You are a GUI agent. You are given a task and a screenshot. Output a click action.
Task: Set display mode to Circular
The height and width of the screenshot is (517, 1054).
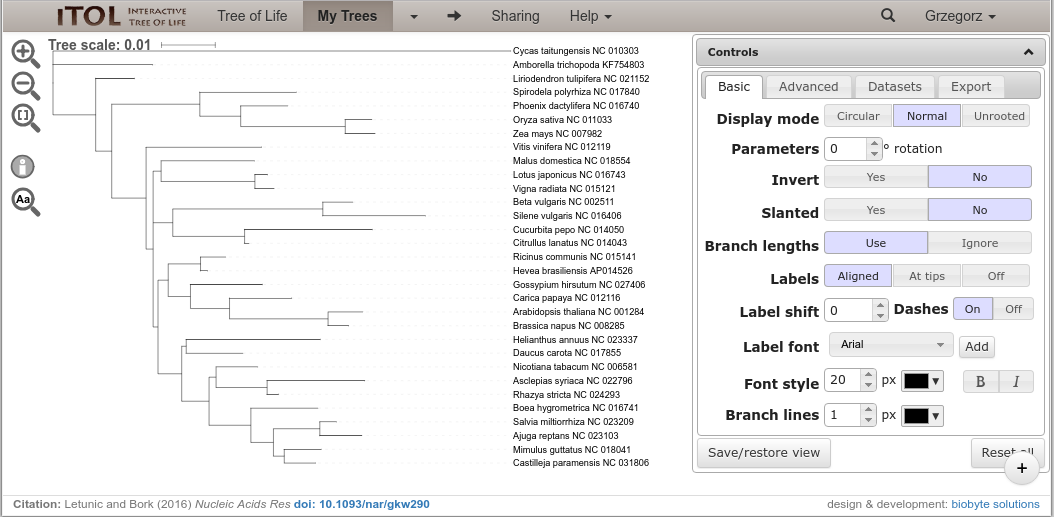(x=858, y=116)
